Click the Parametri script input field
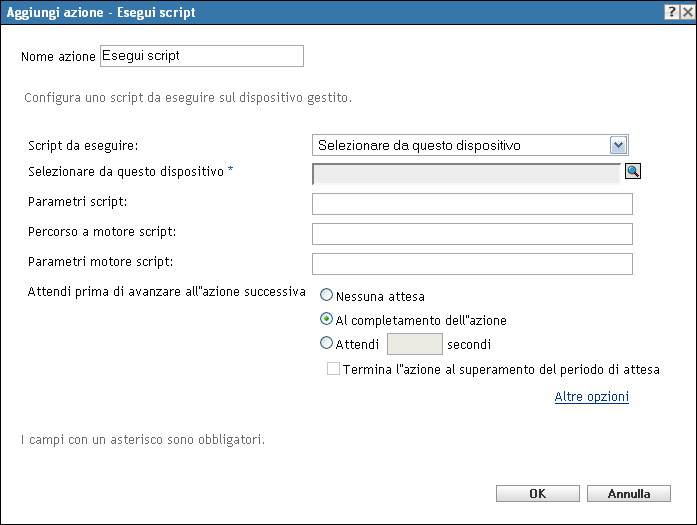The image size is (697, 525). click(472, 204)
